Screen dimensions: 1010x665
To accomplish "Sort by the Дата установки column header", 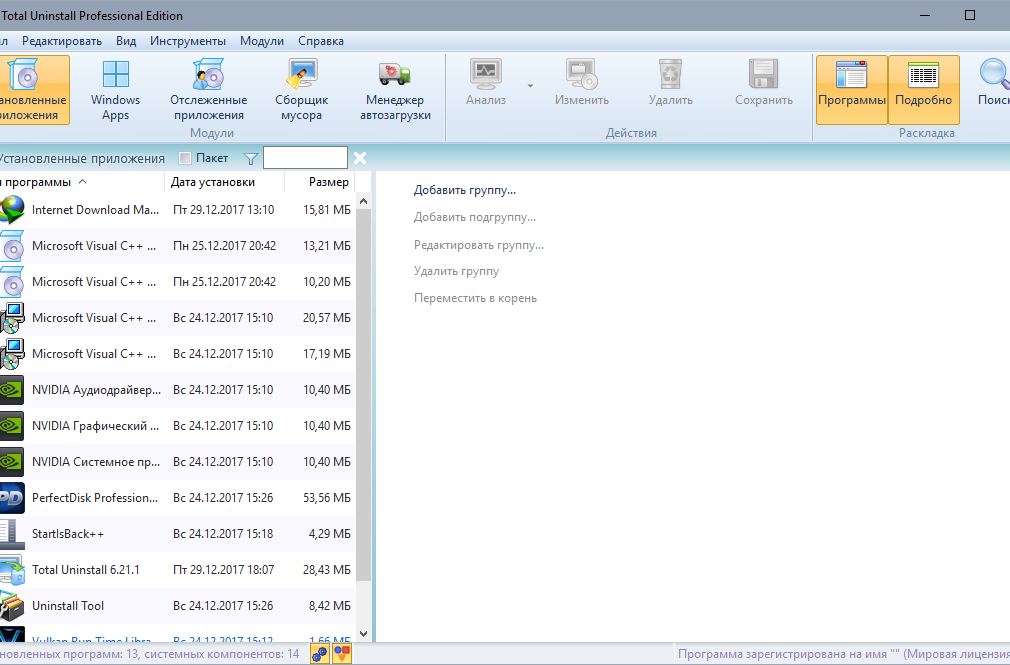I will point(224,182).
